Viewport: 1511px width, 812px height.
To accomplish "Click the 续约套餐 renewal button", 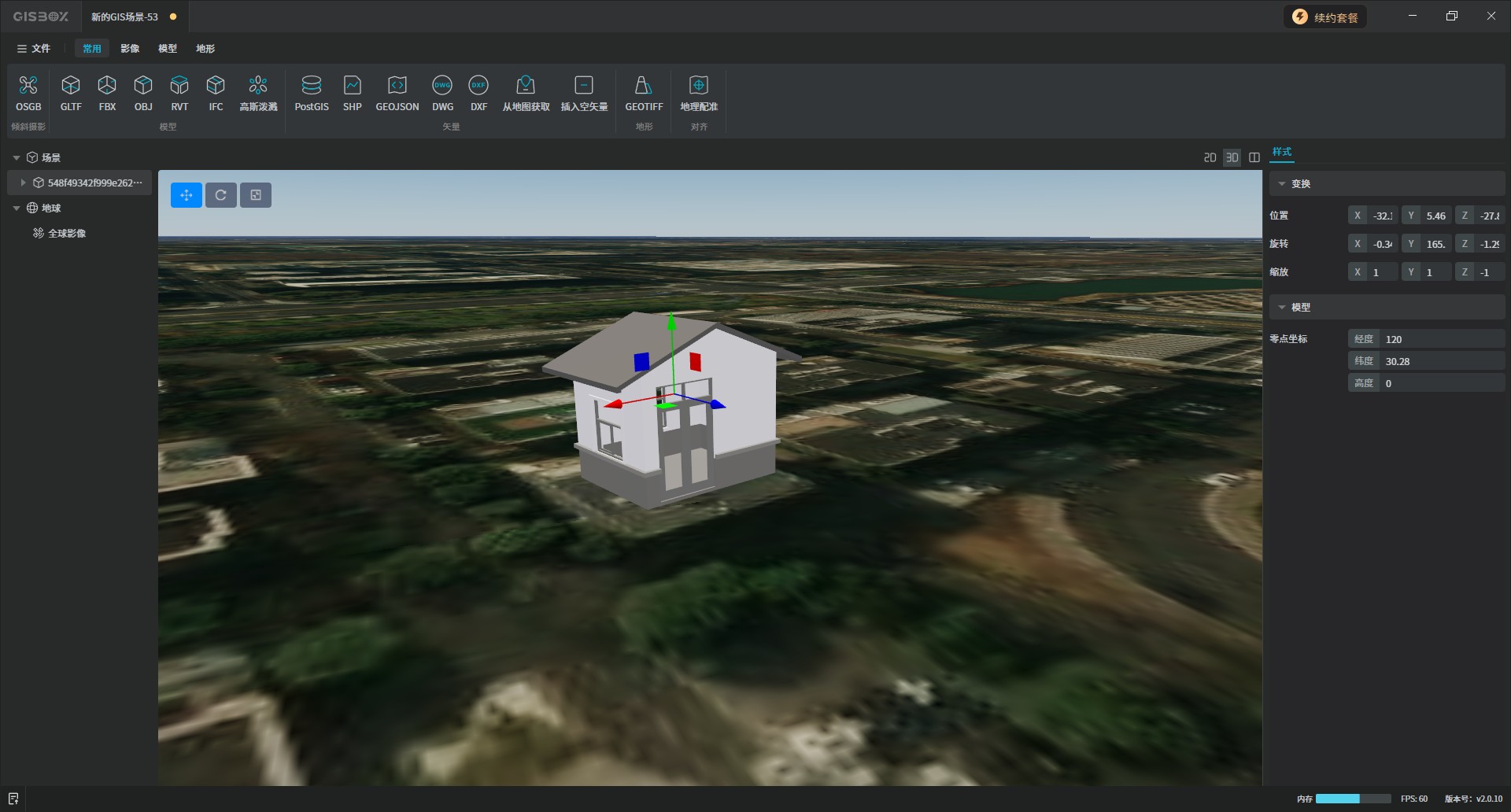I will click(x=1326, y=17).
